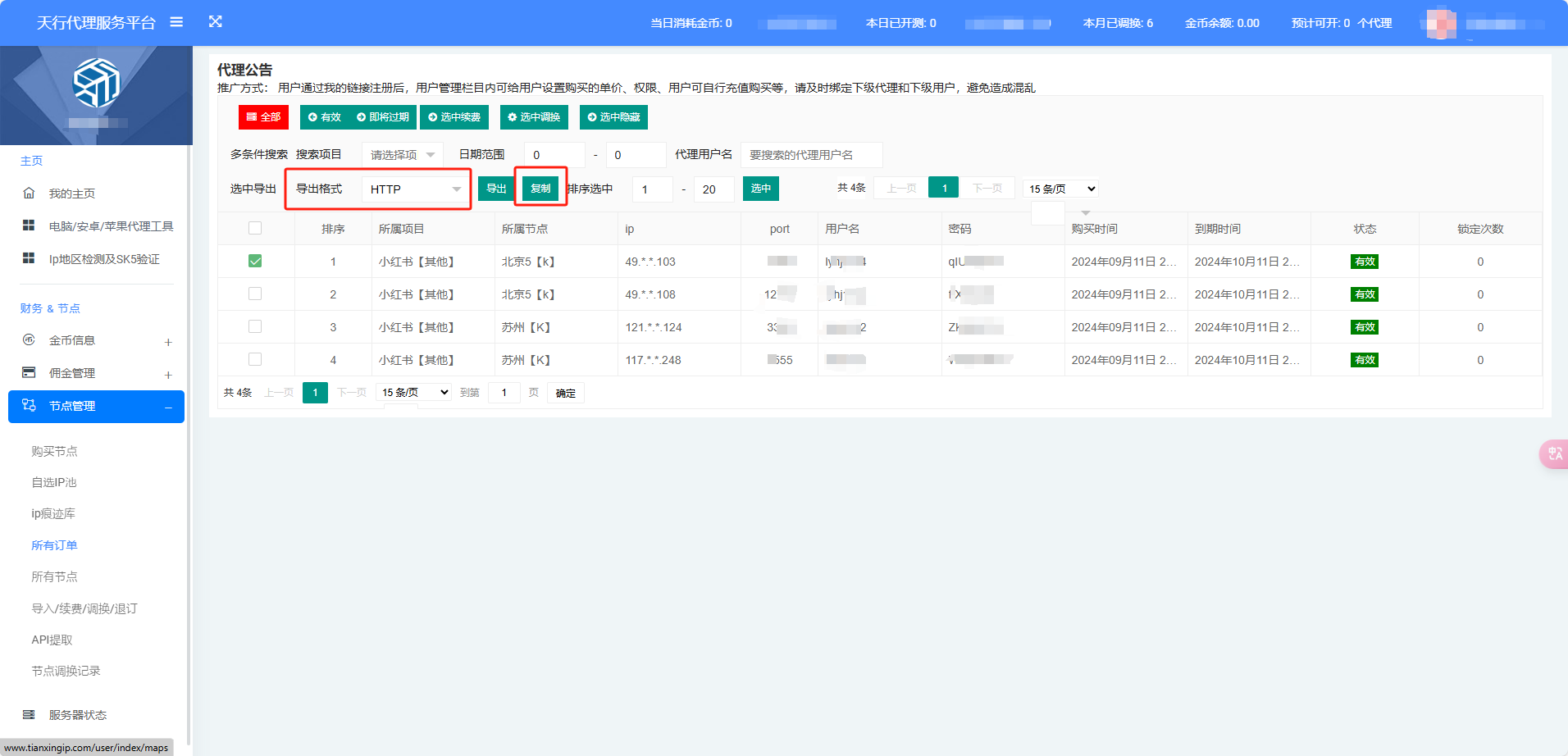Image resolution: width=1568 pixels, height=756 pixels.
Task: Click the pink translate floating icon
Action: click(x=1555, y=453)
